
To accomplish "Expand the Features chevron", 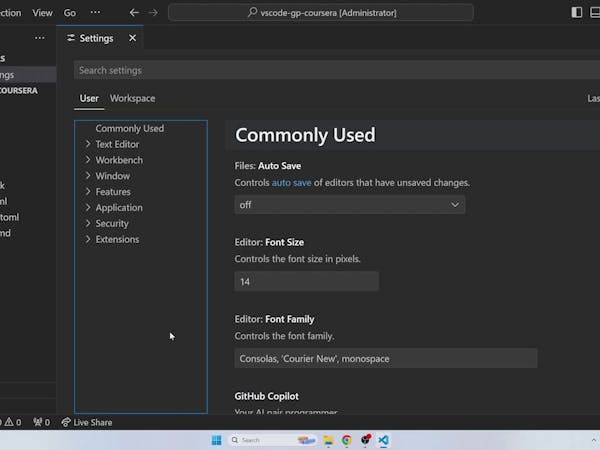I will click(x=88, y=191).
